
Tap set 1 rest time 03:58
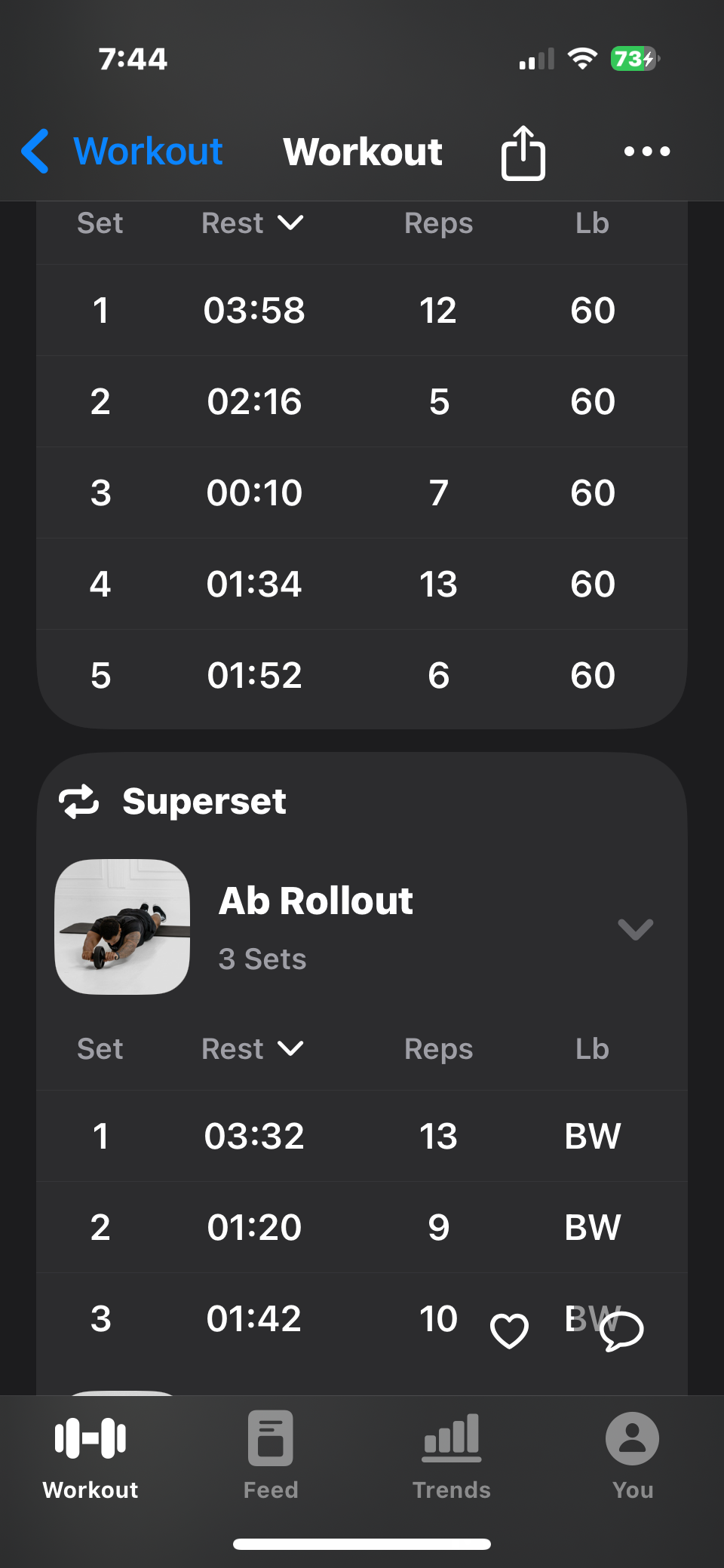click(254, 311)
